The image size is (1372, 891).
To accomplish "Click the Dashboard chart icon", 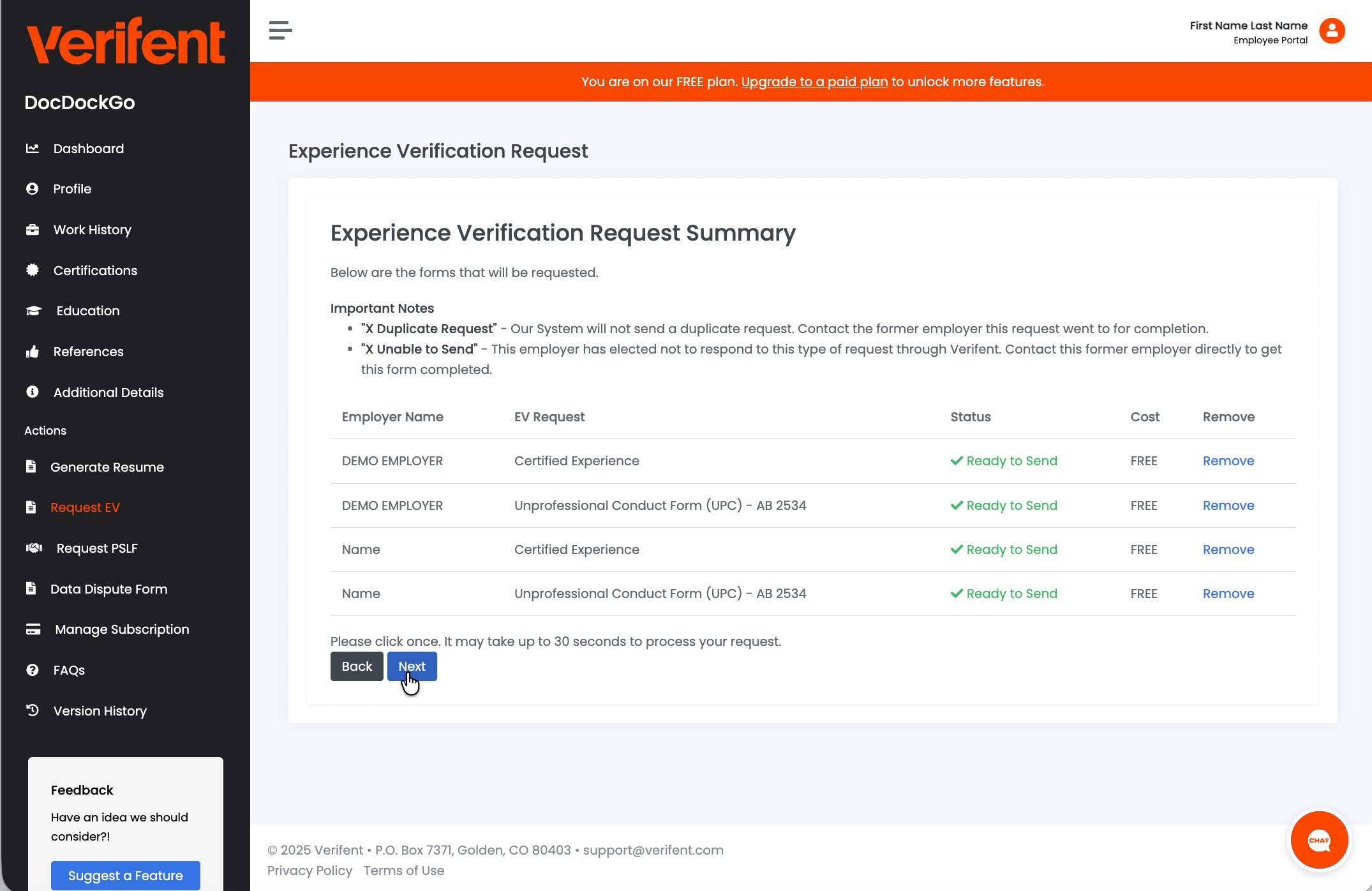I will point(33,149).
